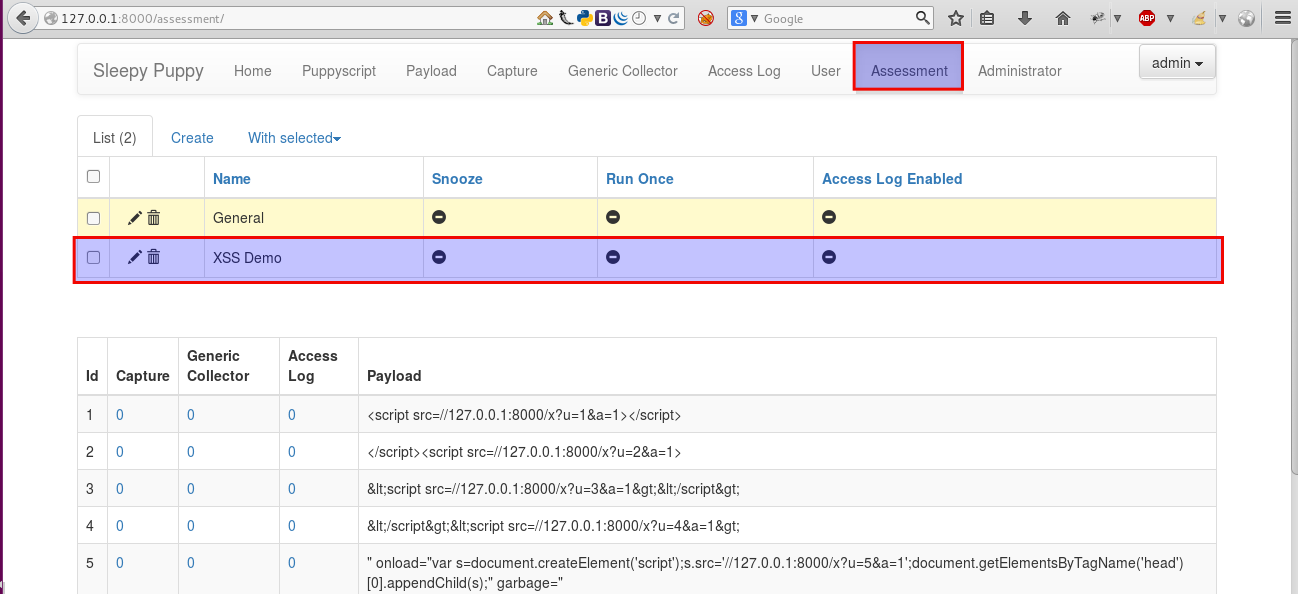The width and height of the screenshot is (1298, 594).
Task: Edit the General assessment with pencil icon
Action: [x=134, y=218]
